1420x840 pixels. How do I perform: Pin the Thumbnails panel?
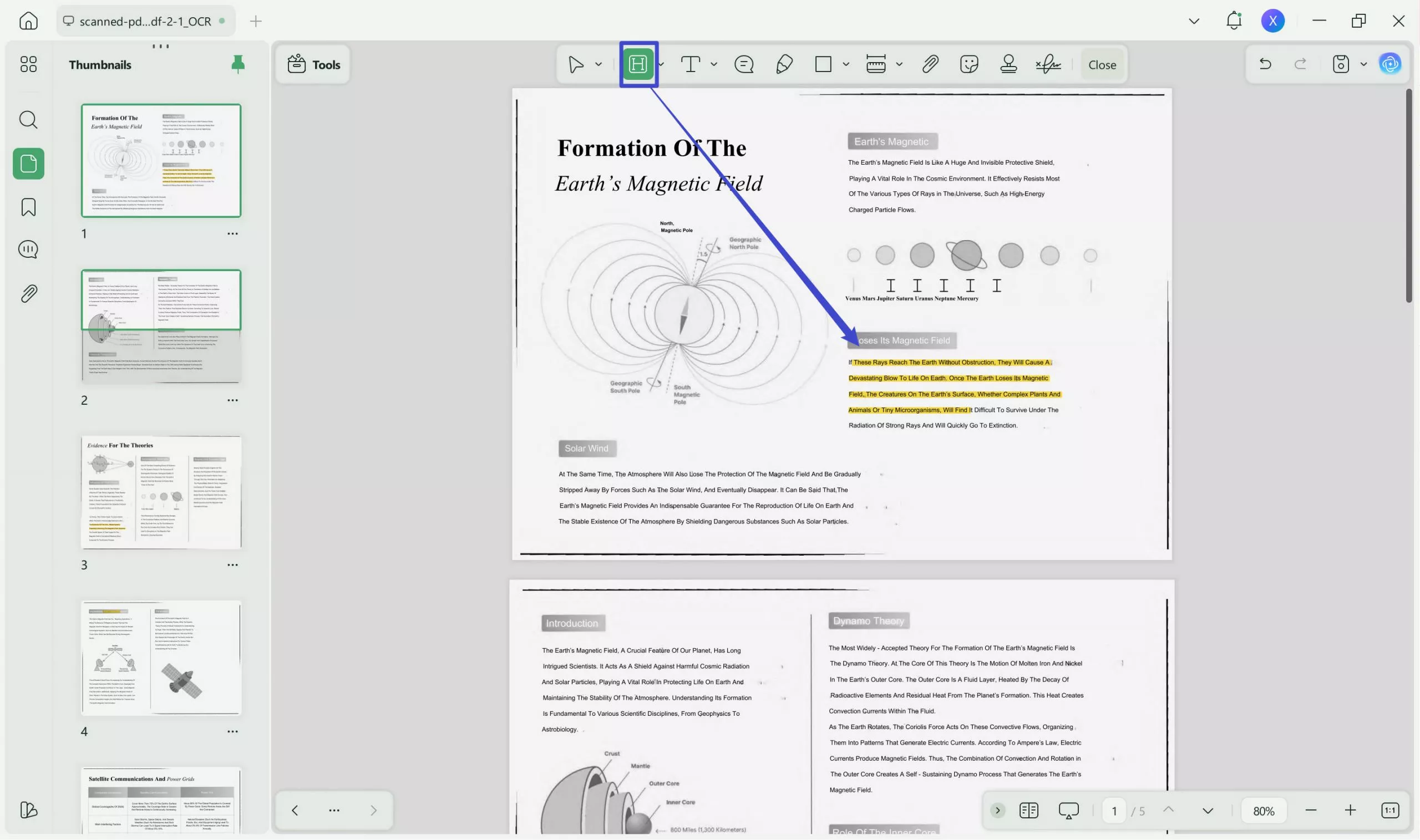tap(237, 64)
